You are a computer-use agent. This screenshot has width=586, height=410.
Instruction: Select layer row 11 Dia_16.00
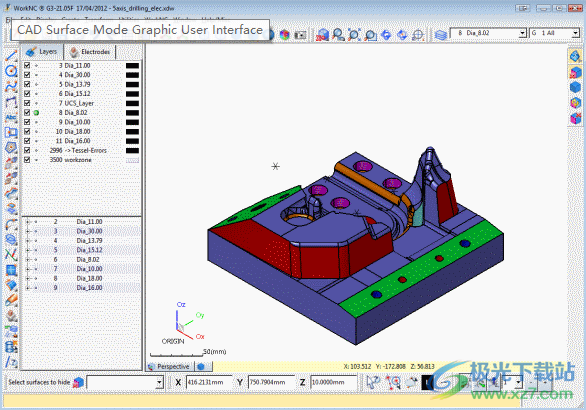(81, 141)
